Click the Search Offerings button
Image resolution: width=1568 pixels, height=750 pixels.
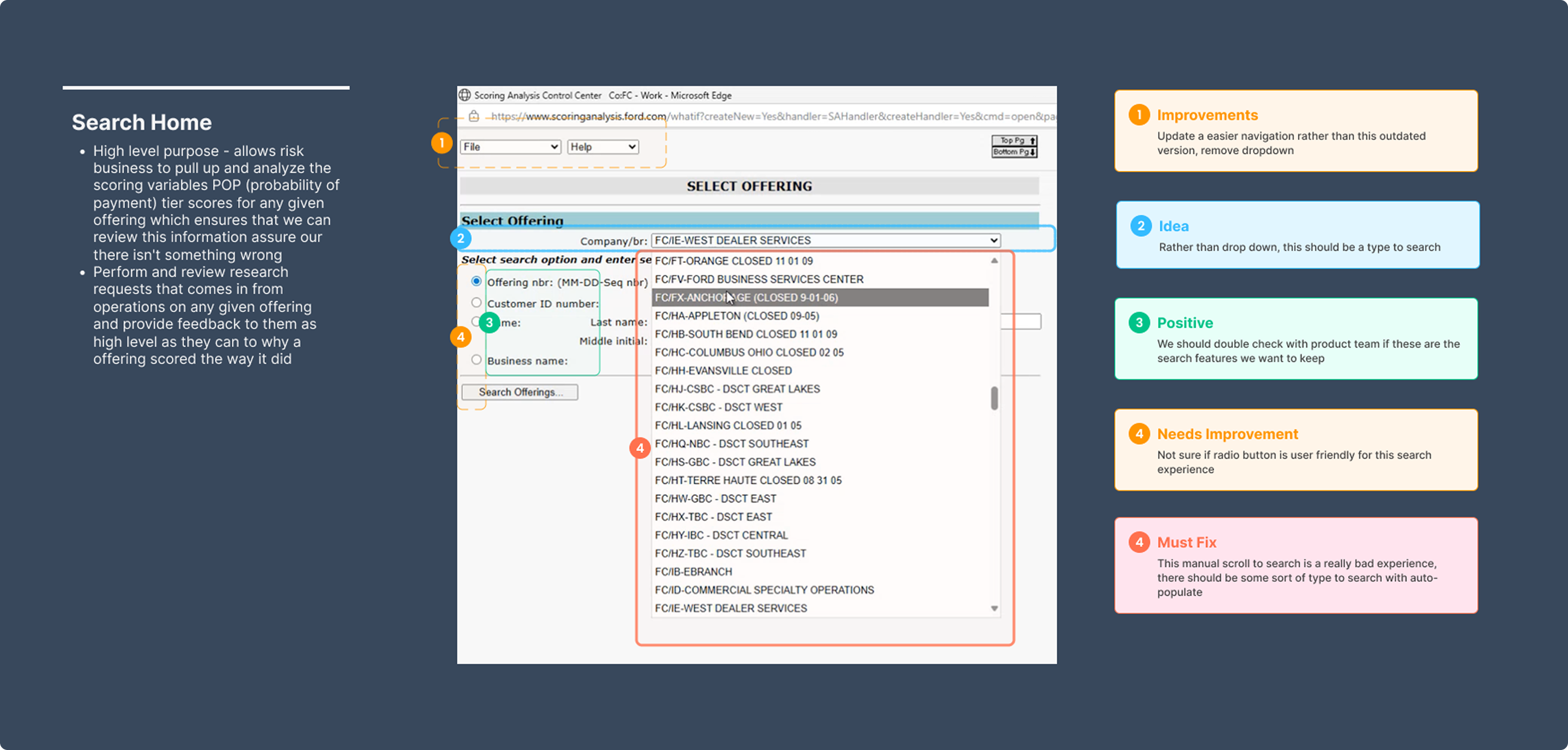520,392
